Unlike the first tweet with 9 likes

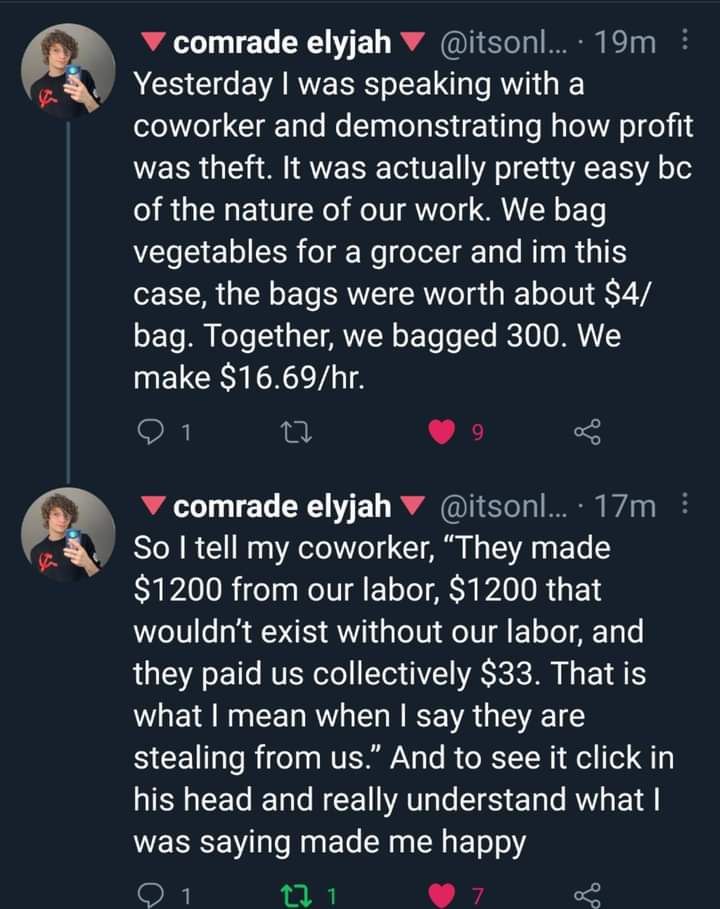click(x=440, y=432)
